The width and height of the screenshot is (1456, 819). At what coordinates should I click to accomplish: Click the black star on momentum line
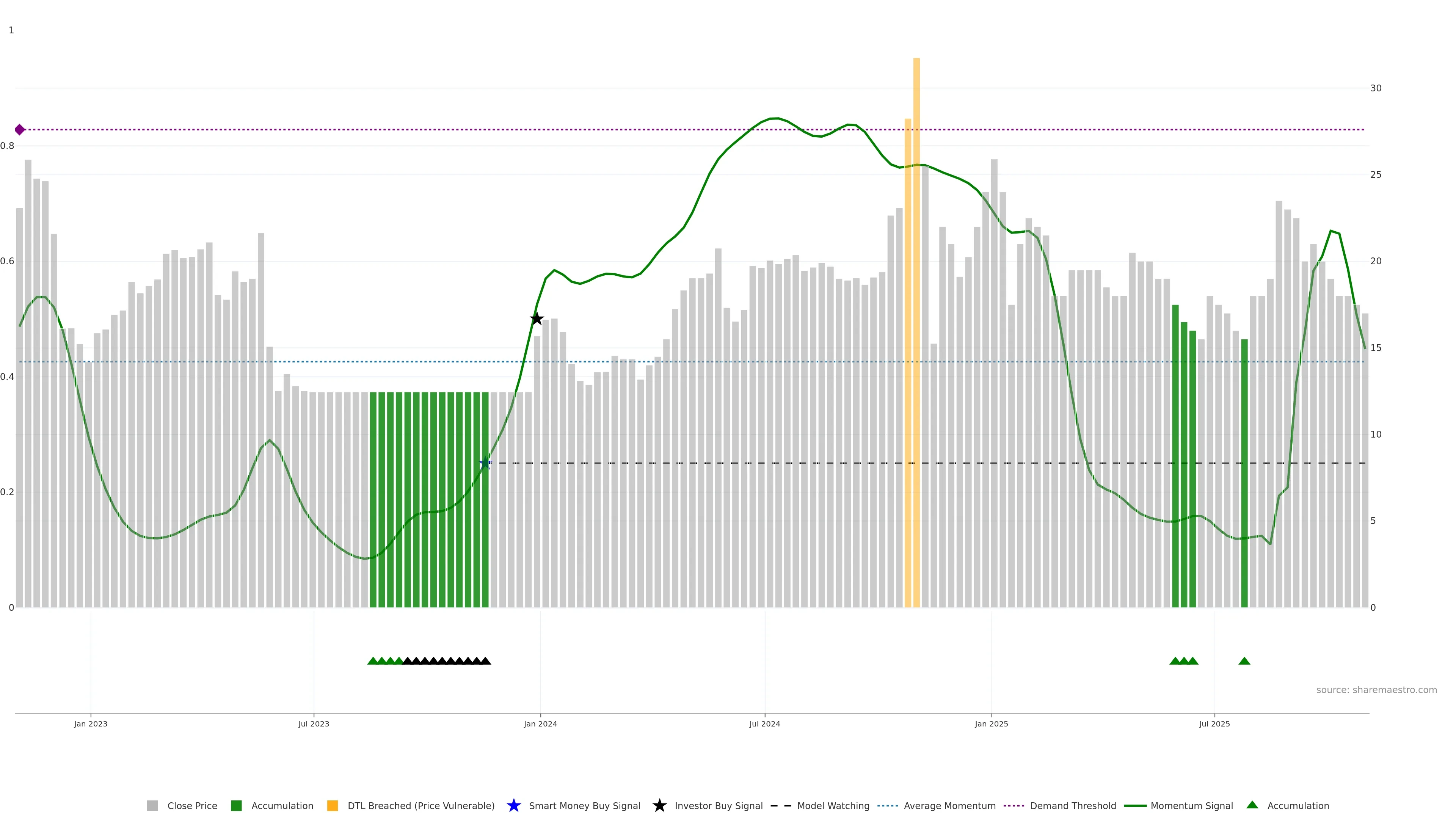click(537, 319)
